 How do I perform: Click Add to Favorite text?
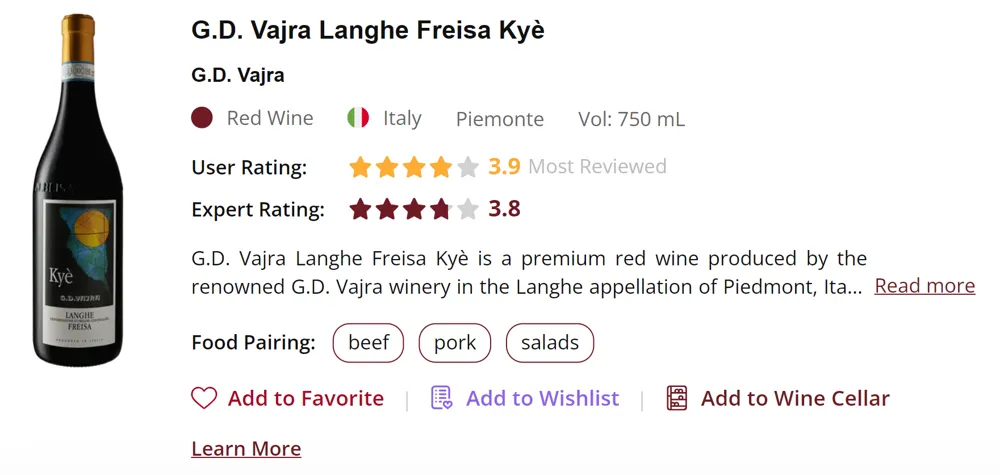coord(305,398)
